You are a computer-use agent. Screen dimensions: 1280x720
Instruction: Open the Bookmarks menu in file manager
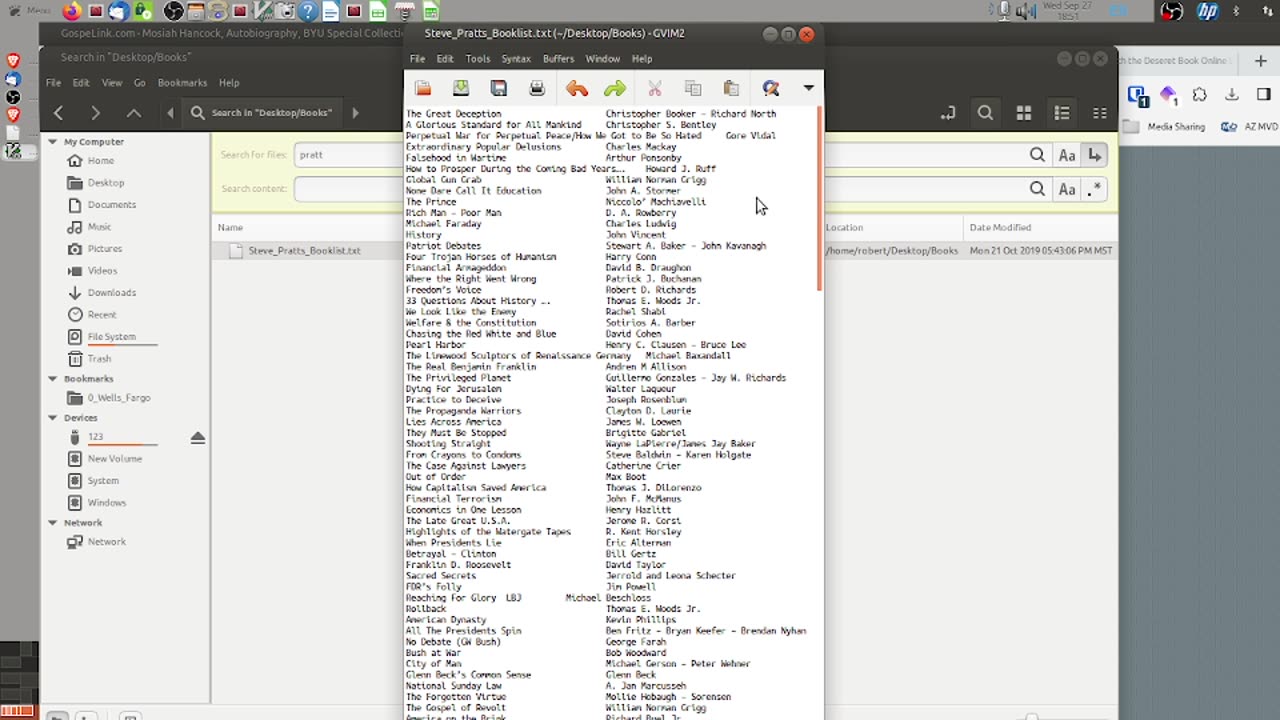(x=182, y=83)
